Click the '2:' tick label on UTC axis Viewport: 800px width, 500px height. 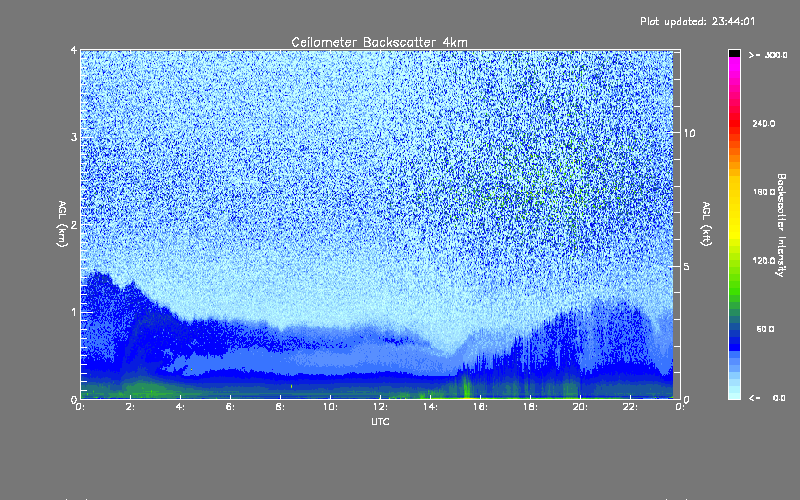130,407
